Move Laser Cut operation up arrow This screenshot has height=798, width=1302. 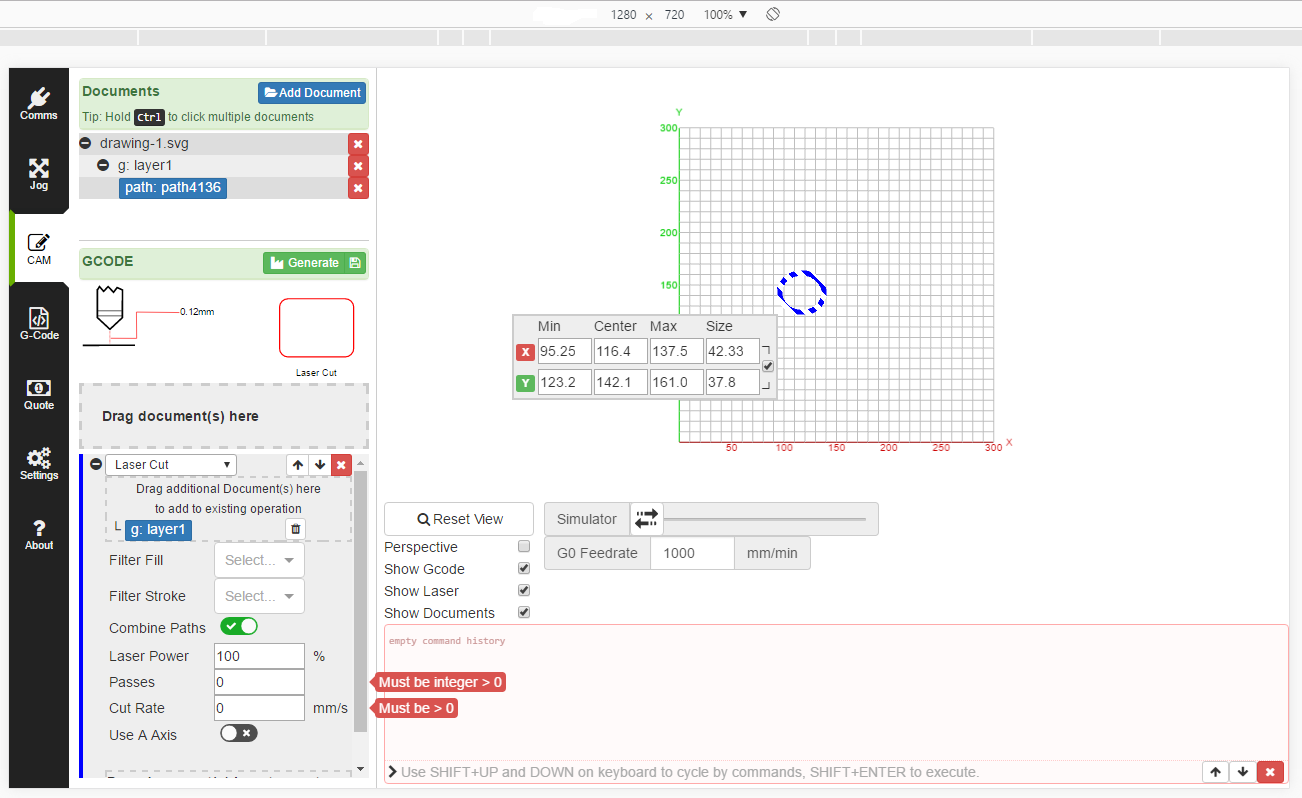[298, 465]
